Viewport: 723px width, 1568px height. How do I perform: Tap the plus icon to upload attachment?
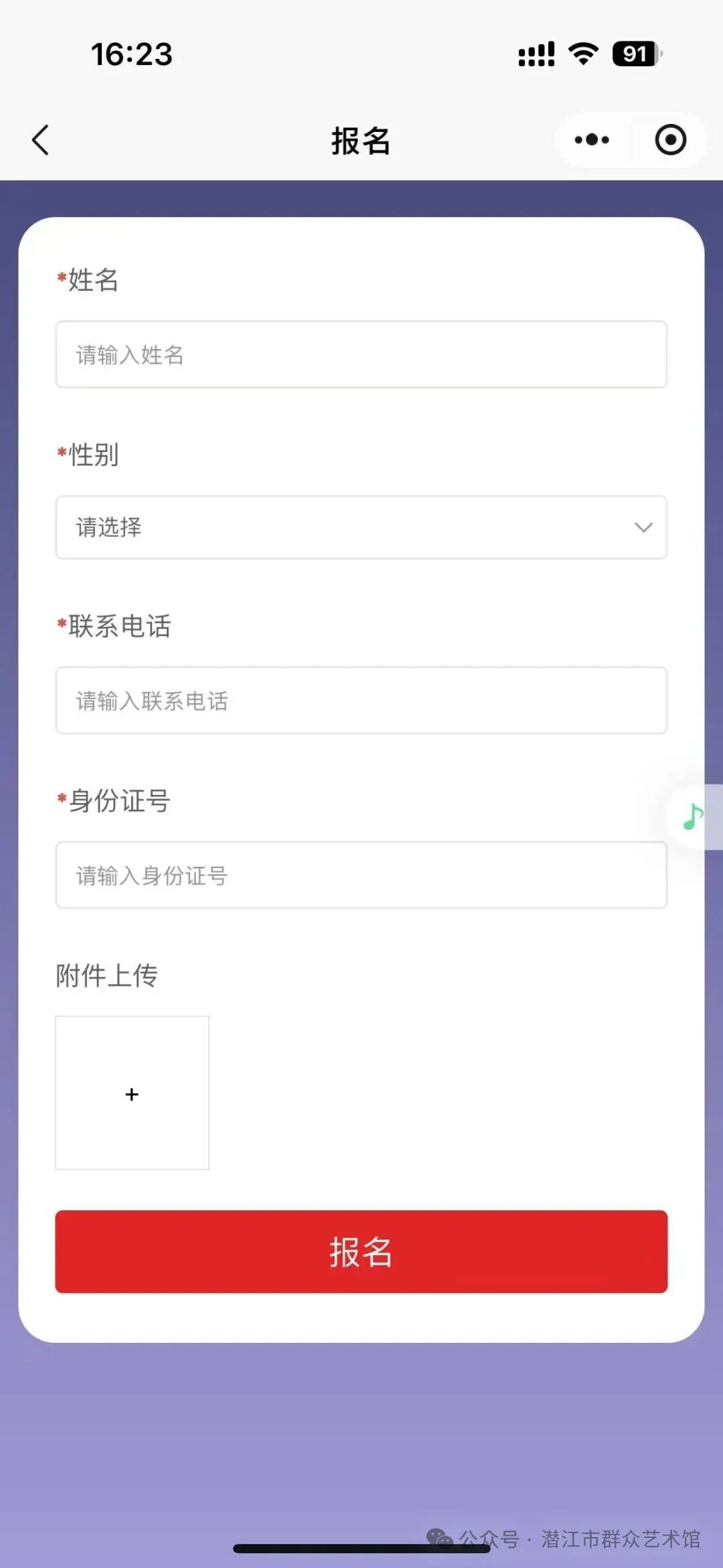click(x=132, y=1094)
